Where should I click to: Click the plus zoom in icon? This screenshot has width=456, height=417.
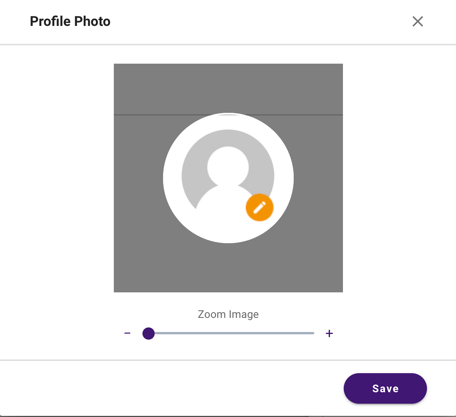click(x=329, y=333)
